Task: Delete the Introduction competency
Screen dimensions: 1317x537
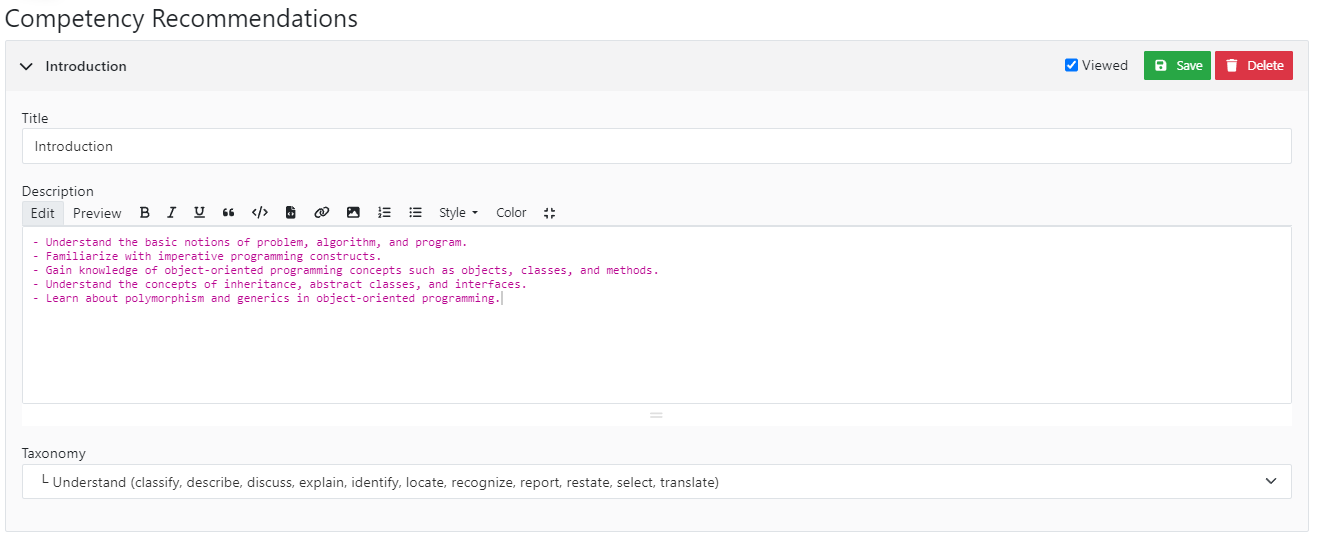Action: pos(1254,66)
